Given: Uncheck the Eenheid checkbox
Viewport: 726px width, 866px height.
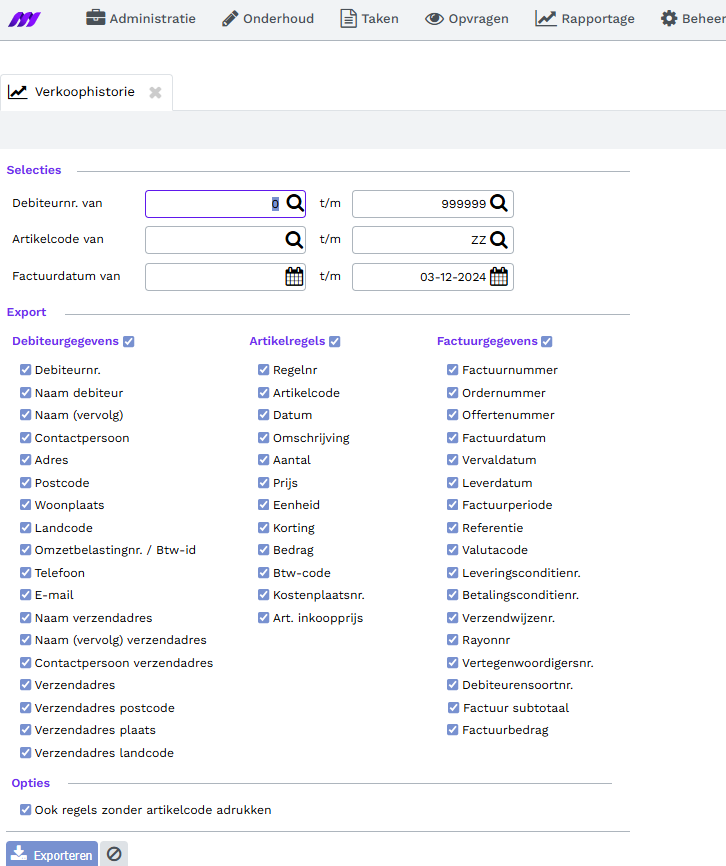Looking at the screenshot, I should pos(263,504).
